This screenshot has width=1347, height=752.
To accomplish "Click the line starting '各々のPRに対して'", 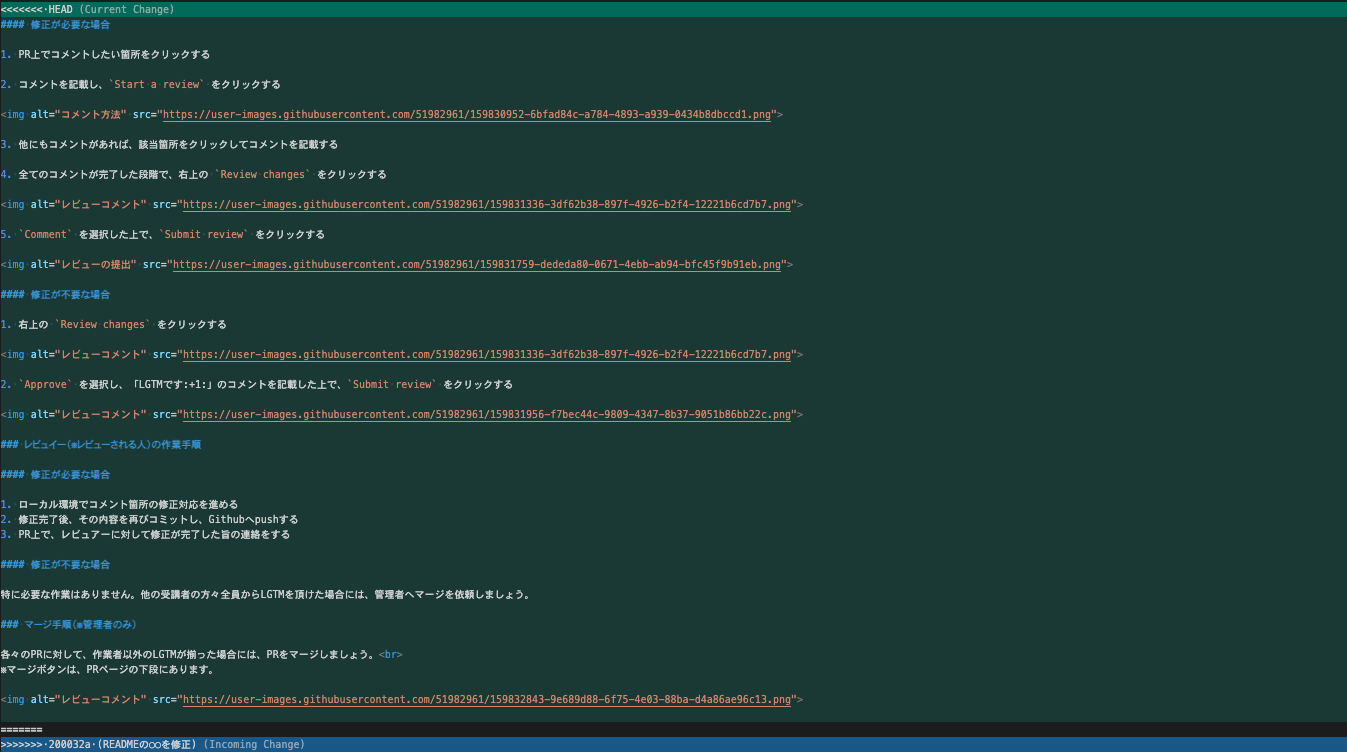I will [202, 654].
